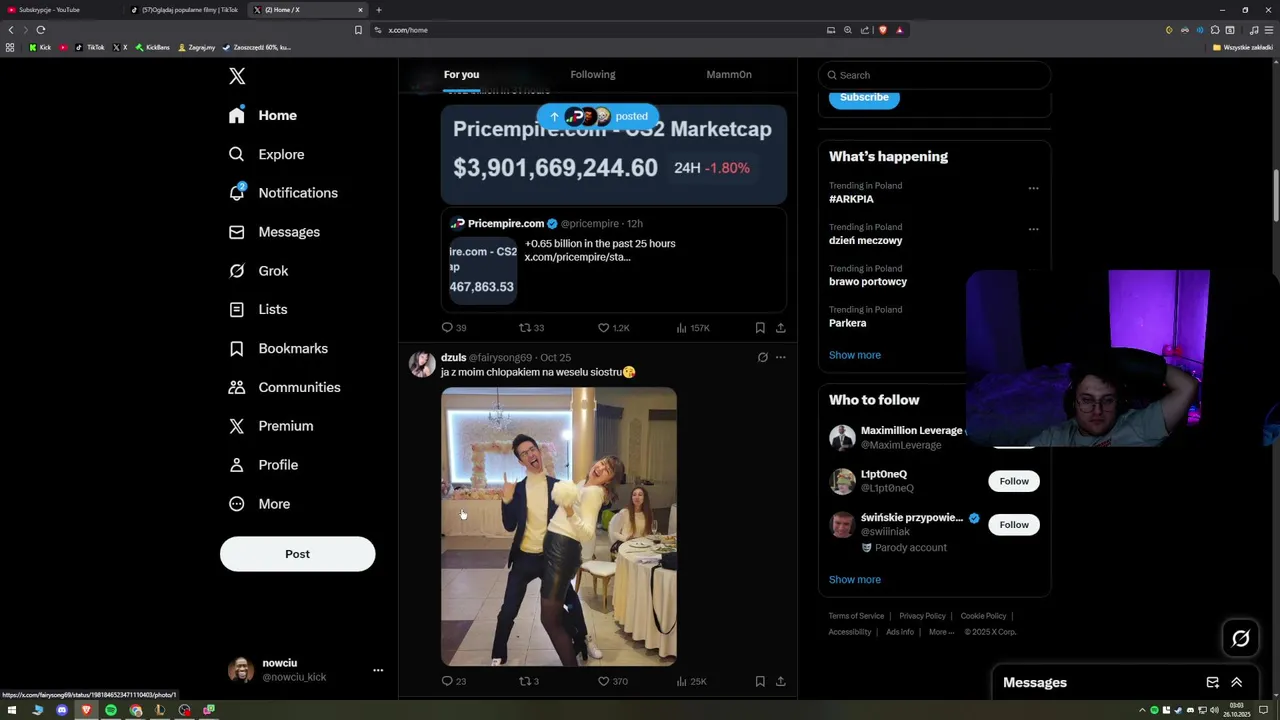This screenshot has width=1280, height=720.
Task: Click the Post button
Action: (x=297, y=554)
